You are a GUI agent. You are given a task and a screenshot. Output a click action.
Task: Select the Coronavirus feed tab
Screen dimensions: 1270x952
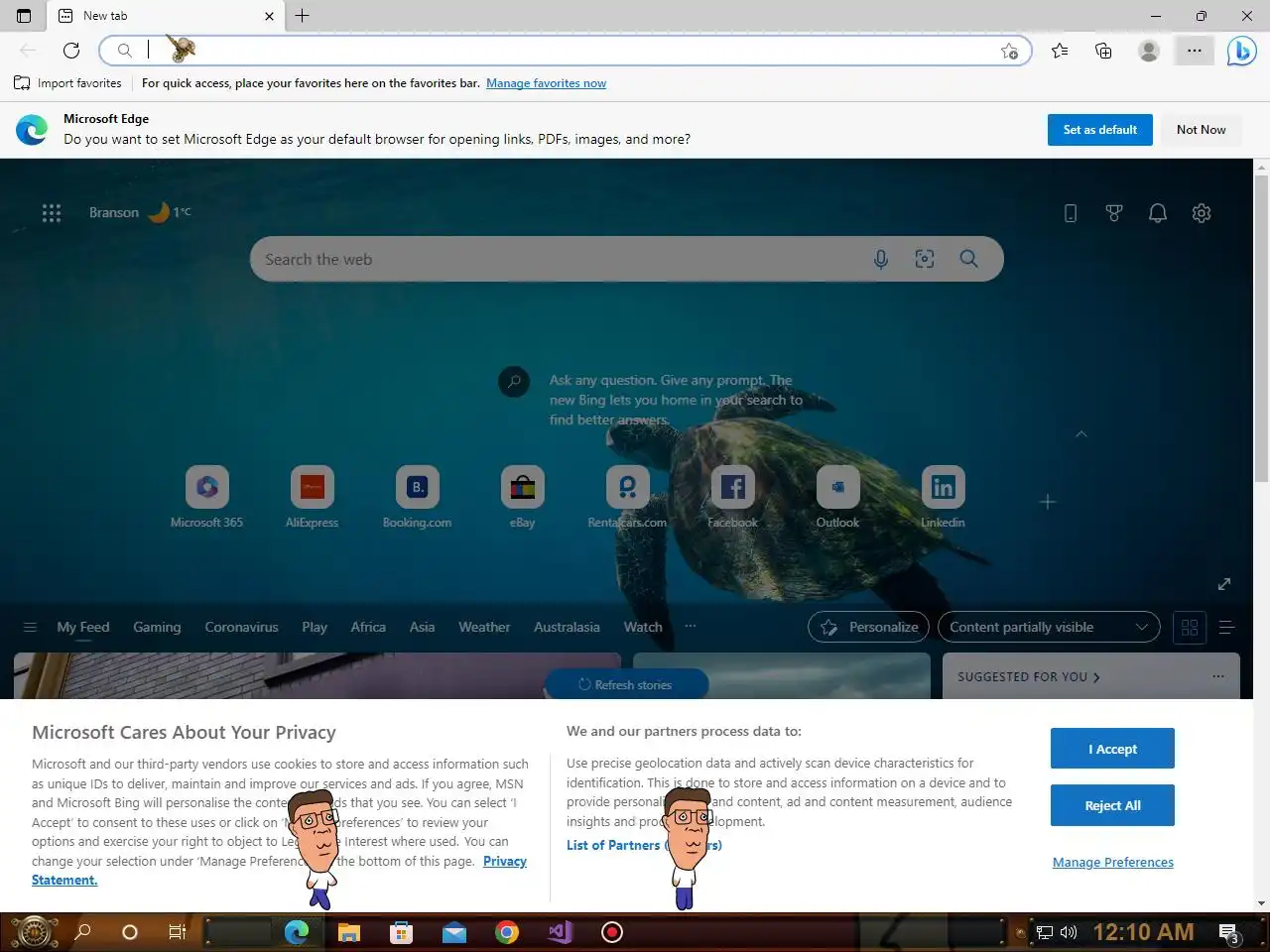[x=241, y=627]
